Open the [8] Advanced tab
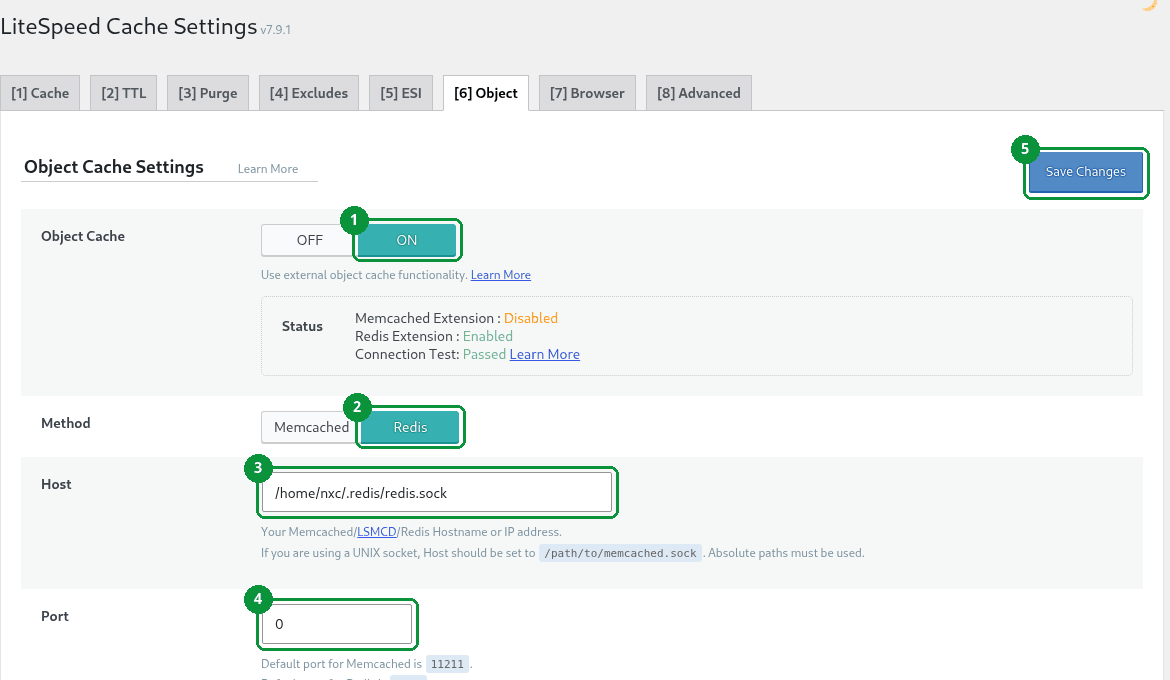 698,93
